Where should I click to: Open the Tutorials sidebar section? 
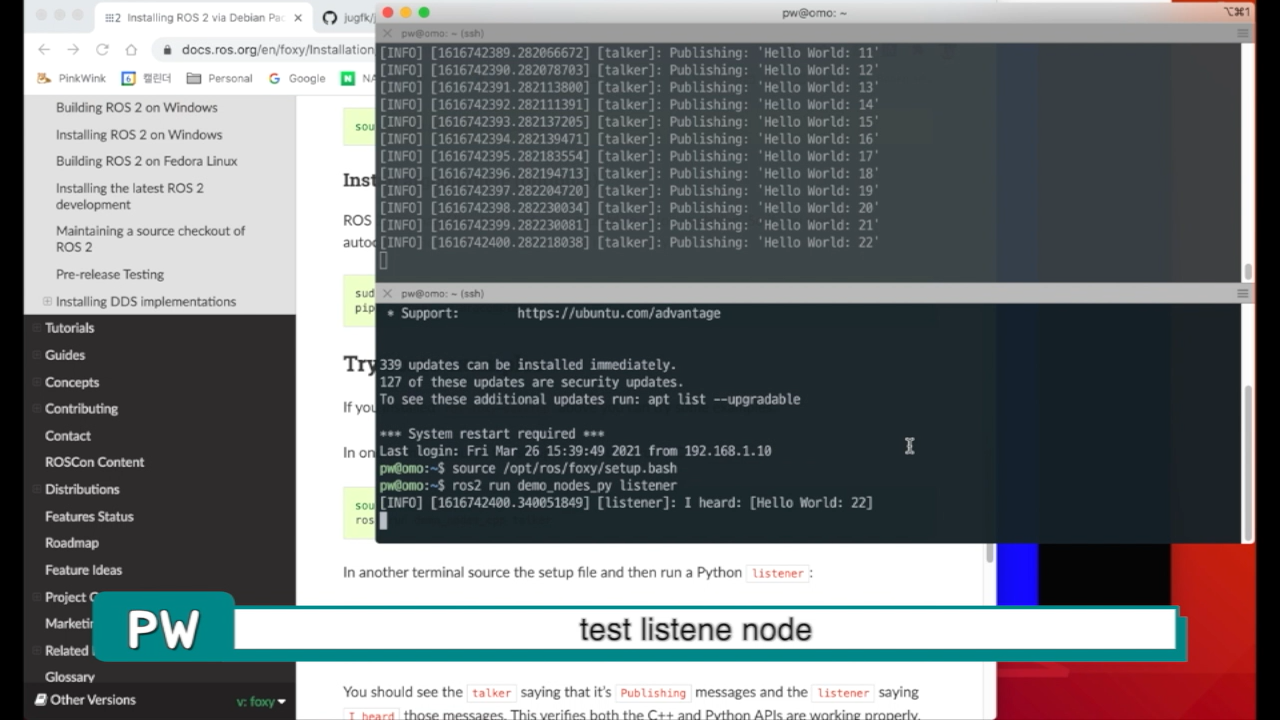(69, 328)
